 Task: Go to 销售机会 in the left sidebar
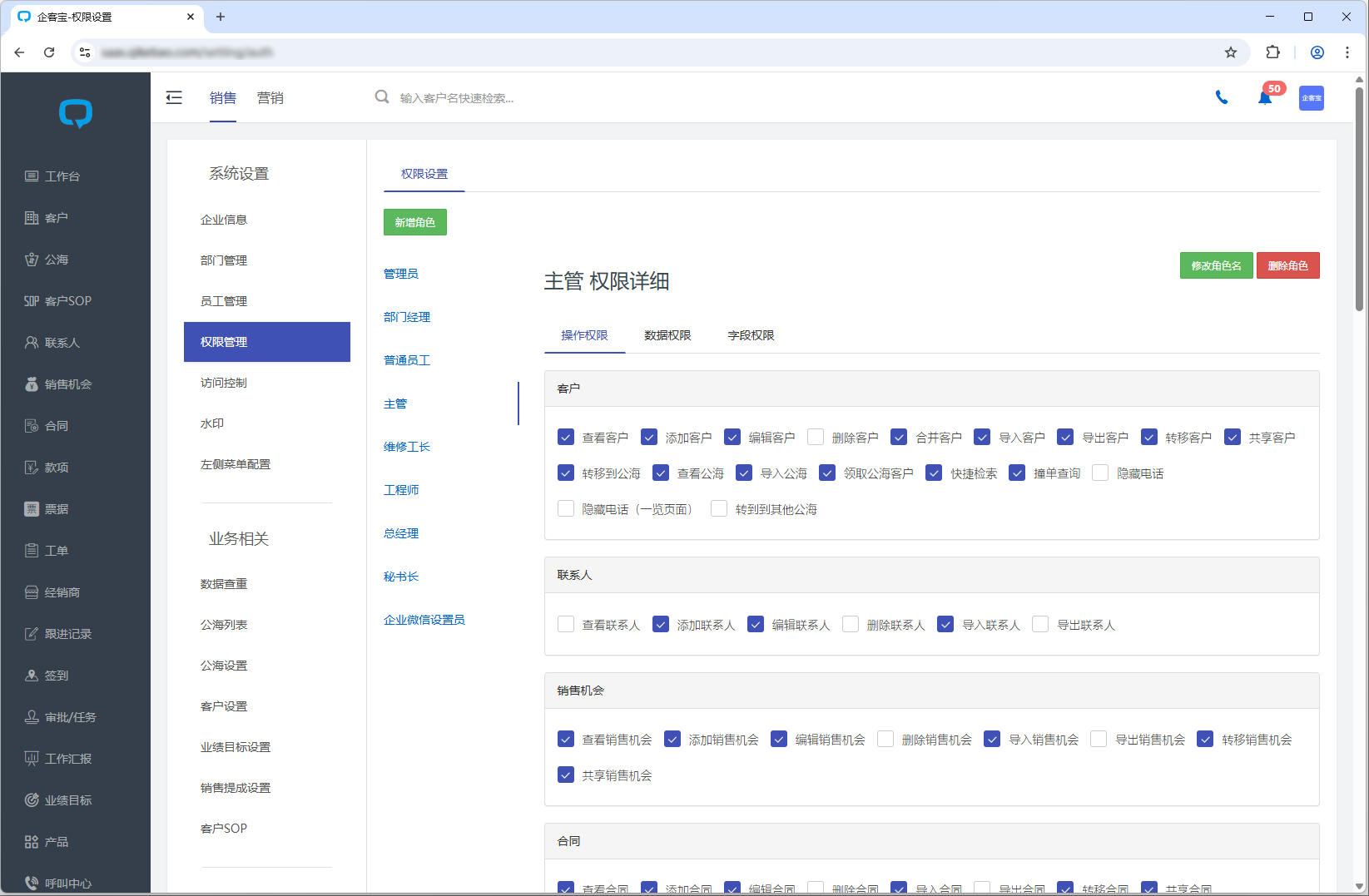pos(67,384)
